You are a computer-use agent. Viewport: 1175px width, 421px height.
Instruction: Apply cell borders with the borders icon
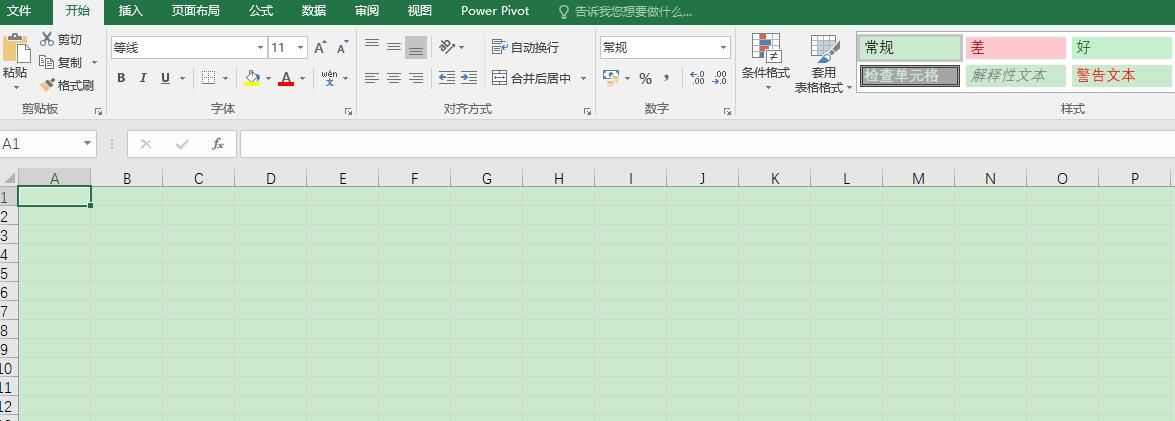coord(208,78)
